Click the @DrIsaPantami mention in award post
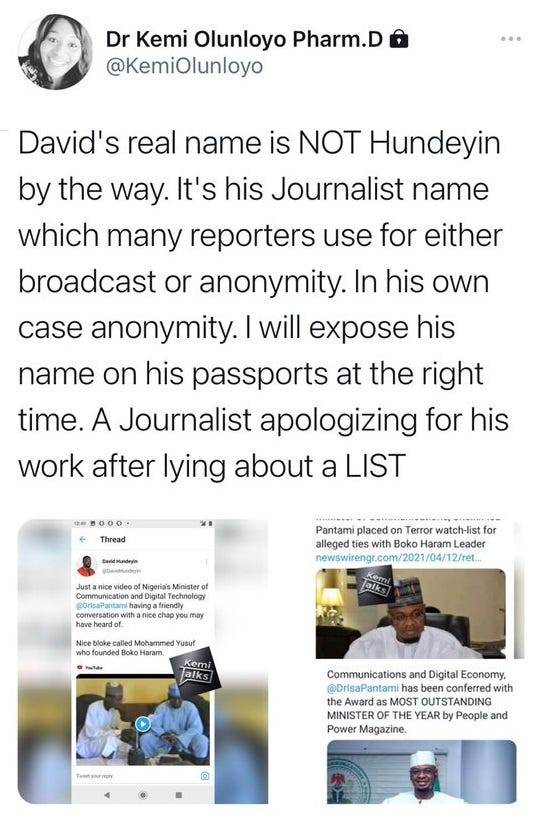This screenshot has height=822, width=546. pos(363,688)
